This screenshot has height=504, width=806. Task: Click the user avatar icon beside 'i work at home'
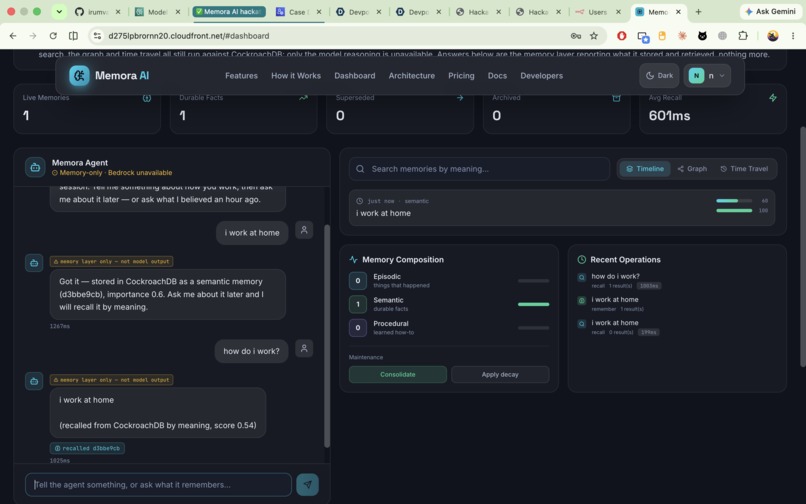(x=304, y=230)
